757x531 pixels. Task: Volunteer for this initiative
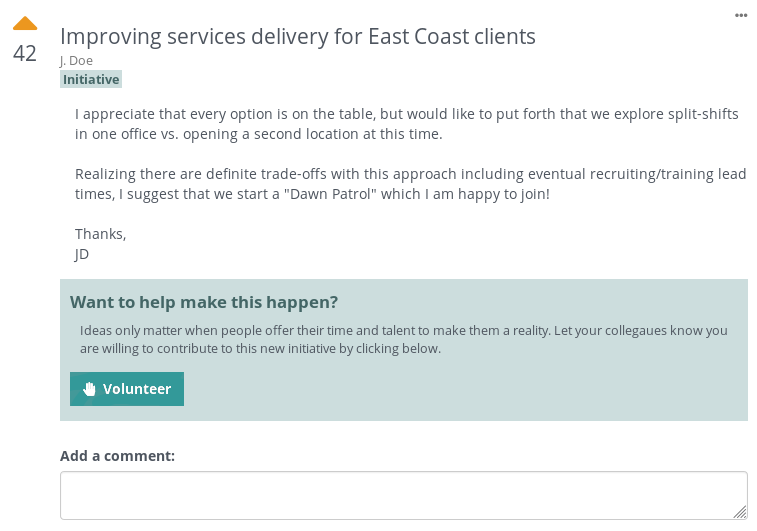126,389
